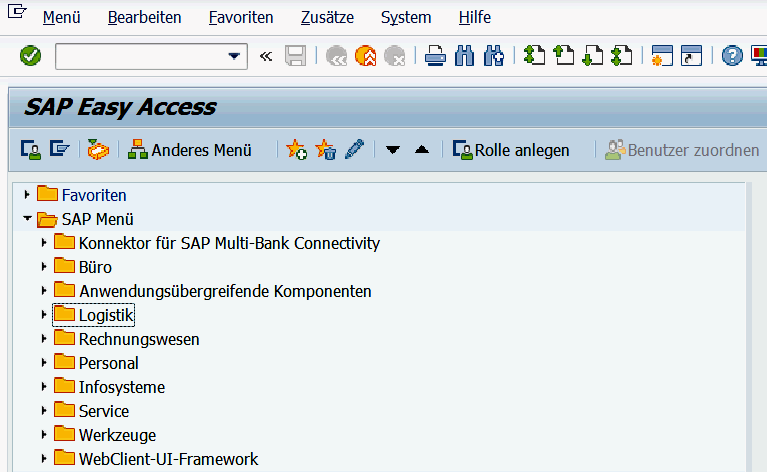Click the Add to Favorites star icon

click(x=297, y=150)
